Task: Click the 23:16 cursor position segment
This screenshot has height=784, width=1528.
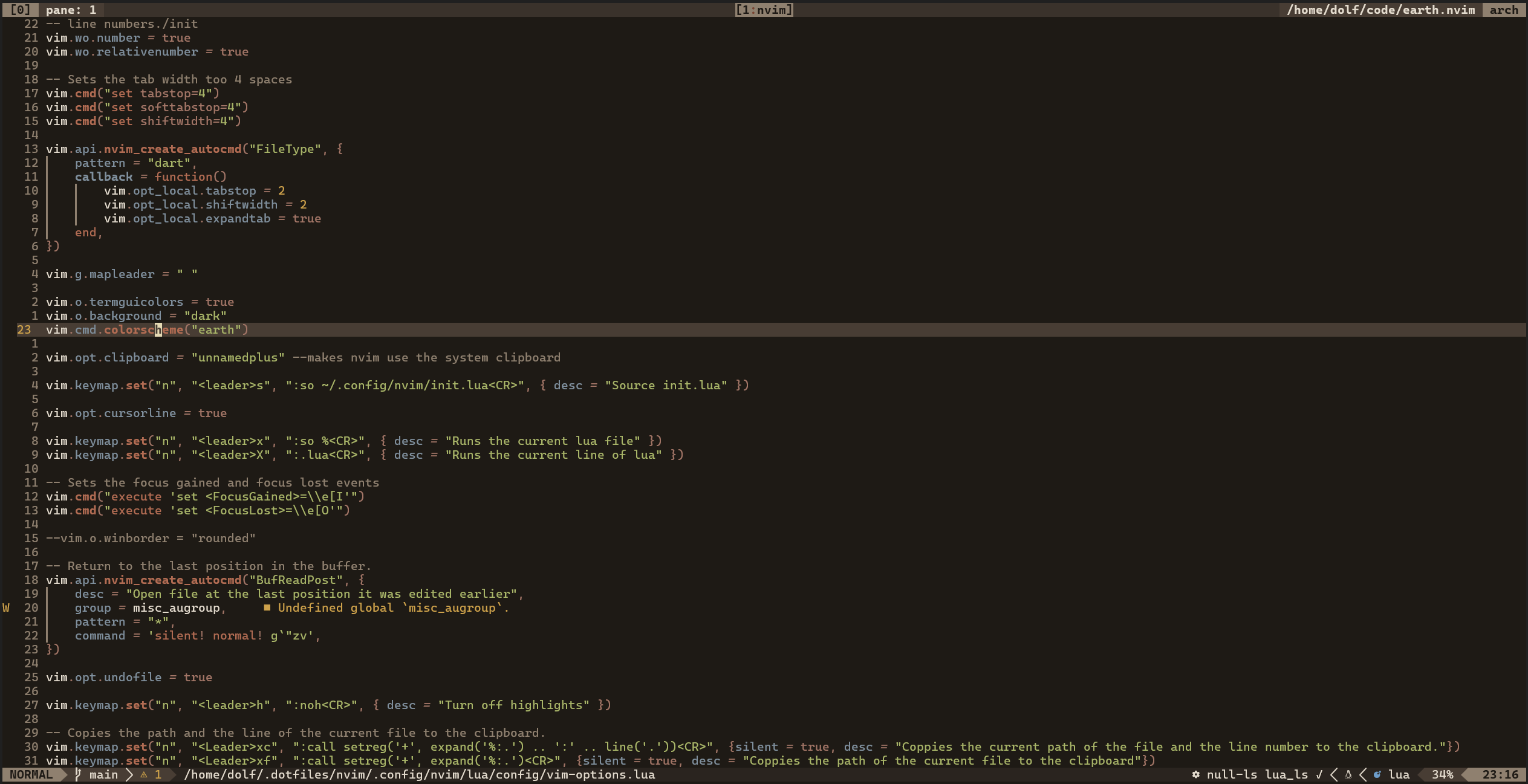Action: (x=1500, y=774)
